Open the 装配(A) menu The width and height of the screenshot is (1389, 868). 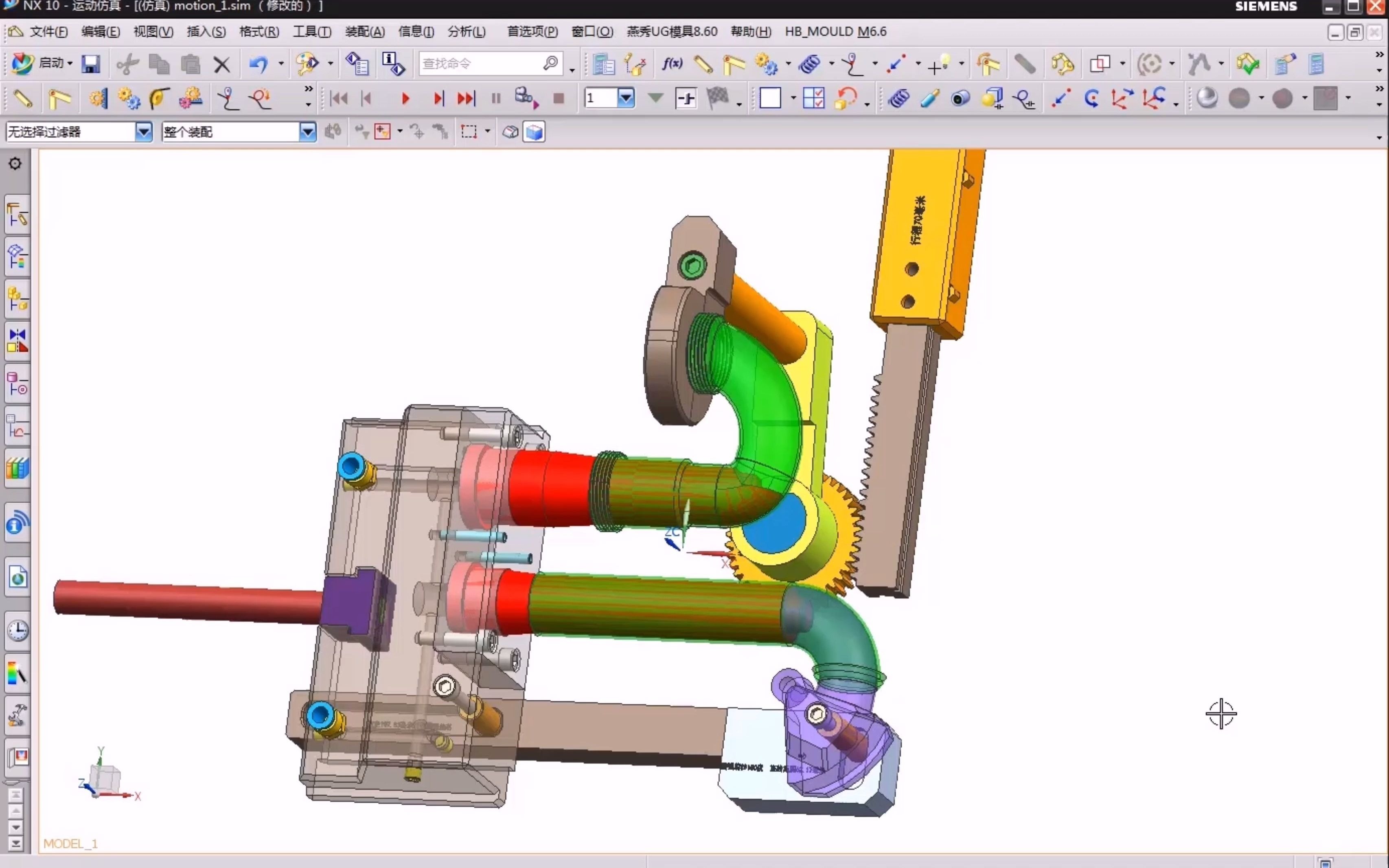tap(364, 32)
